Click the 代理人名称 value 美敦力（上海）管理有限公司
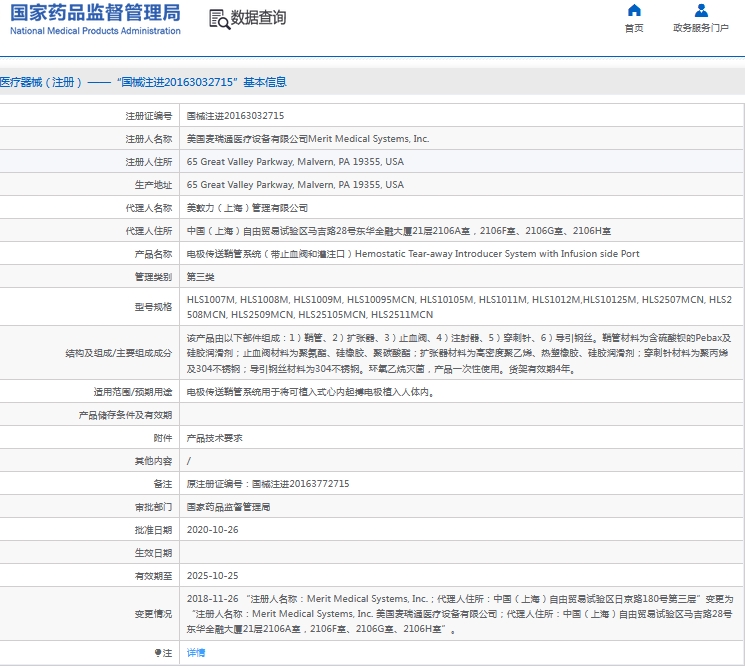The width and height of the screenshot is (745, 667). point(247,208)
